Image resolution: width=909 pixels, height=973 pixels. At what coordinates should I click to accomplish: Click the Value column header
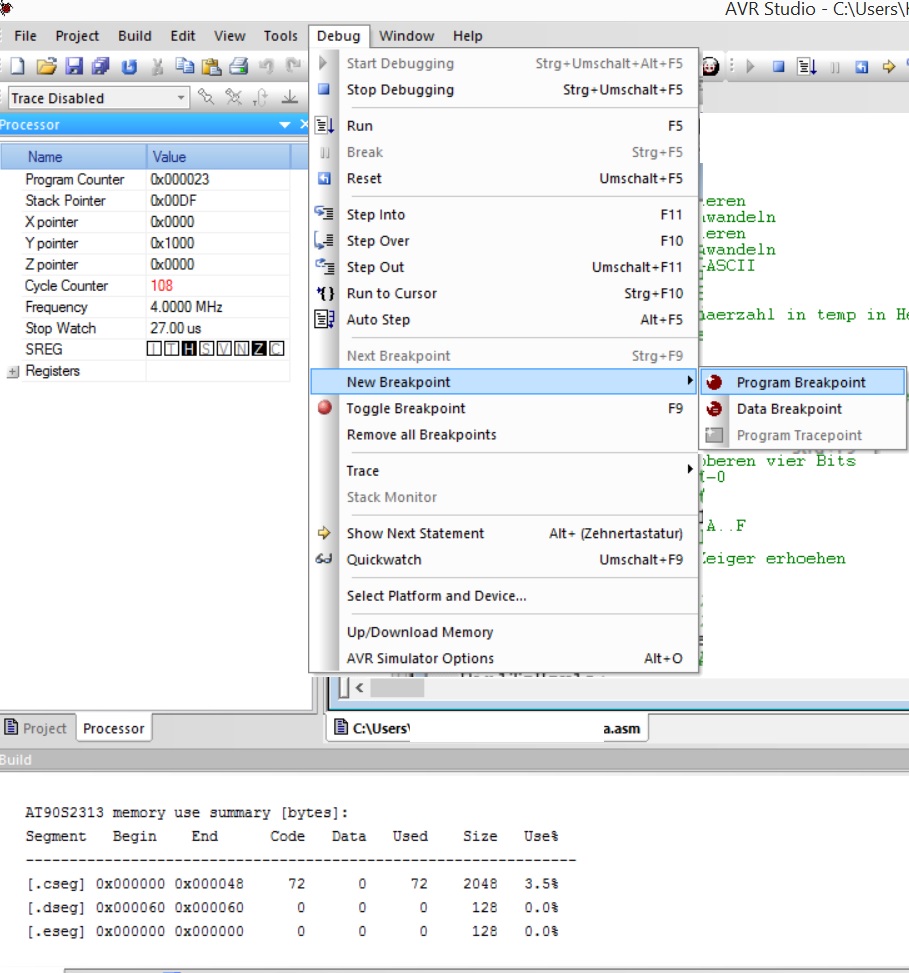point(218,156)
